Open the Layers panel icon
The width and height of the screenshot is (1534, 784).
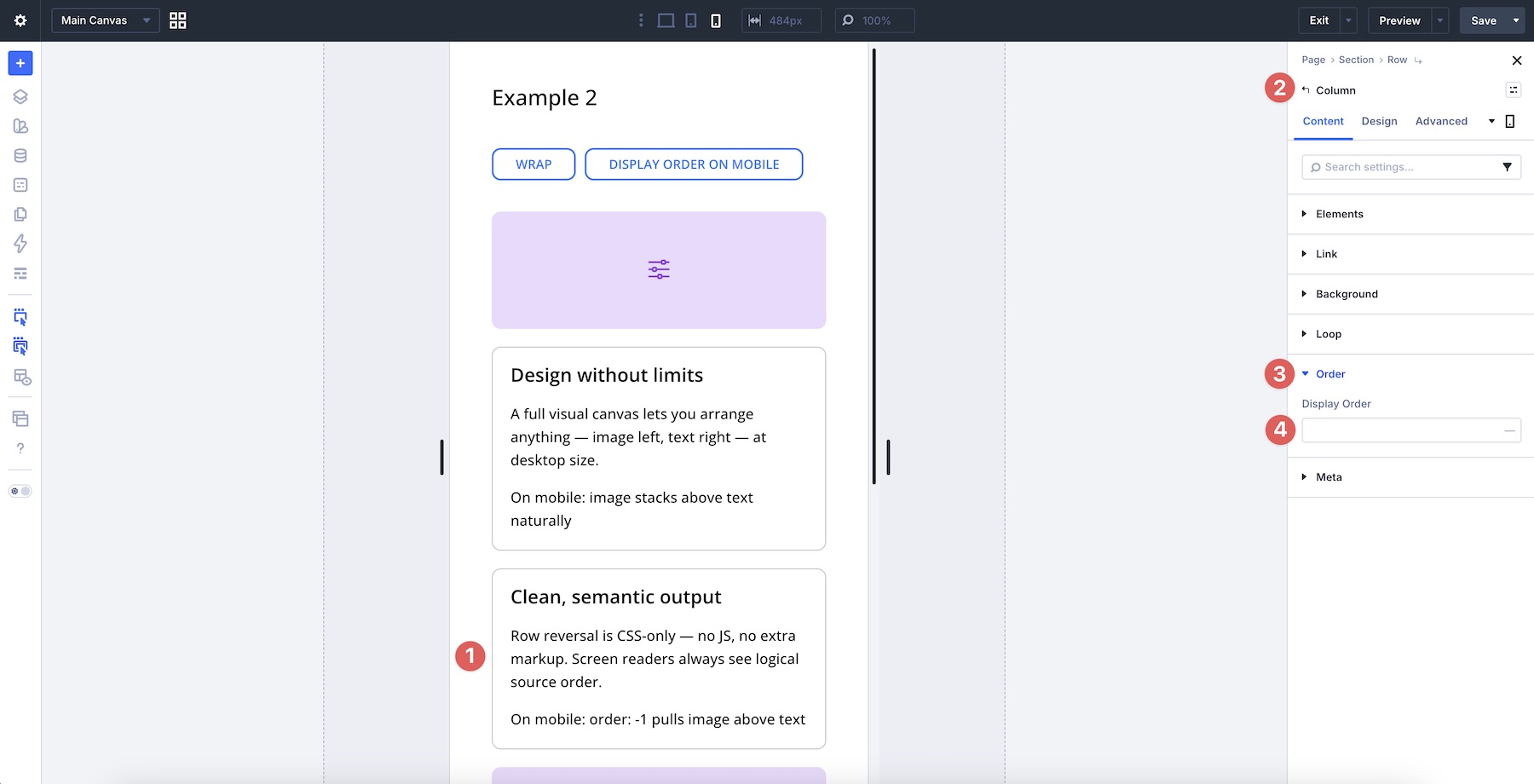[x=20, y=97]
